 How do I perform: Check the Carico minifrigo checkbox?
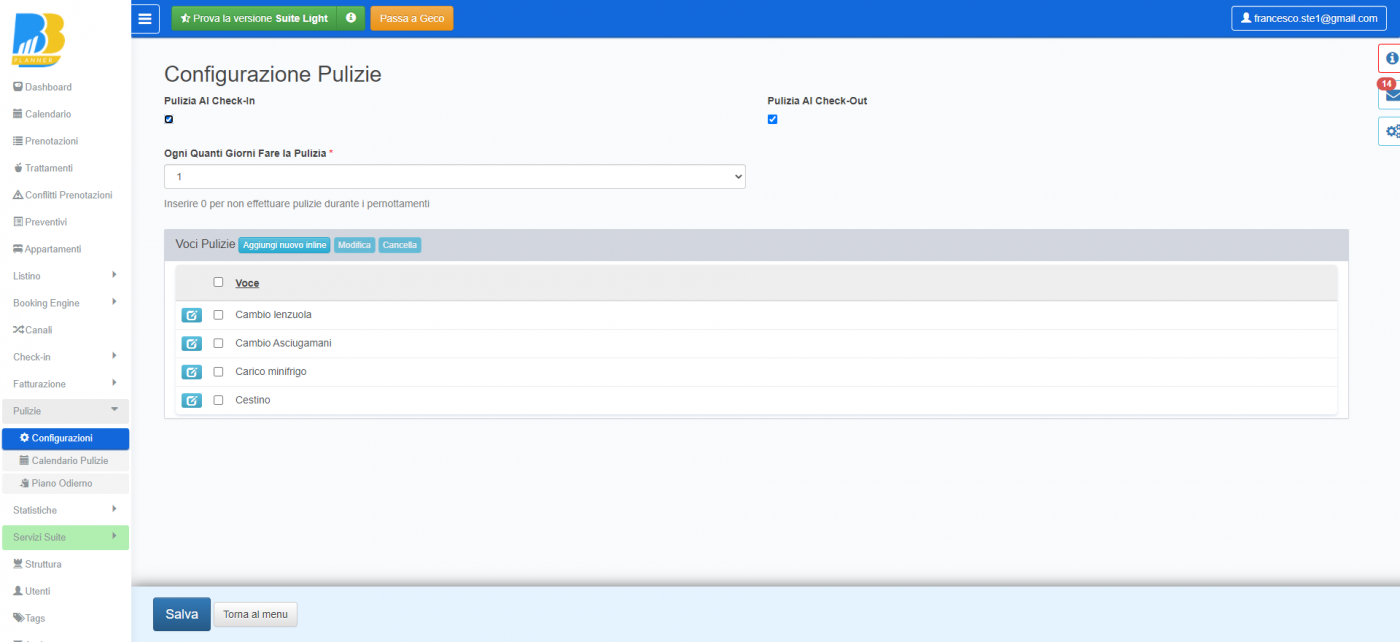click(218, 372)
